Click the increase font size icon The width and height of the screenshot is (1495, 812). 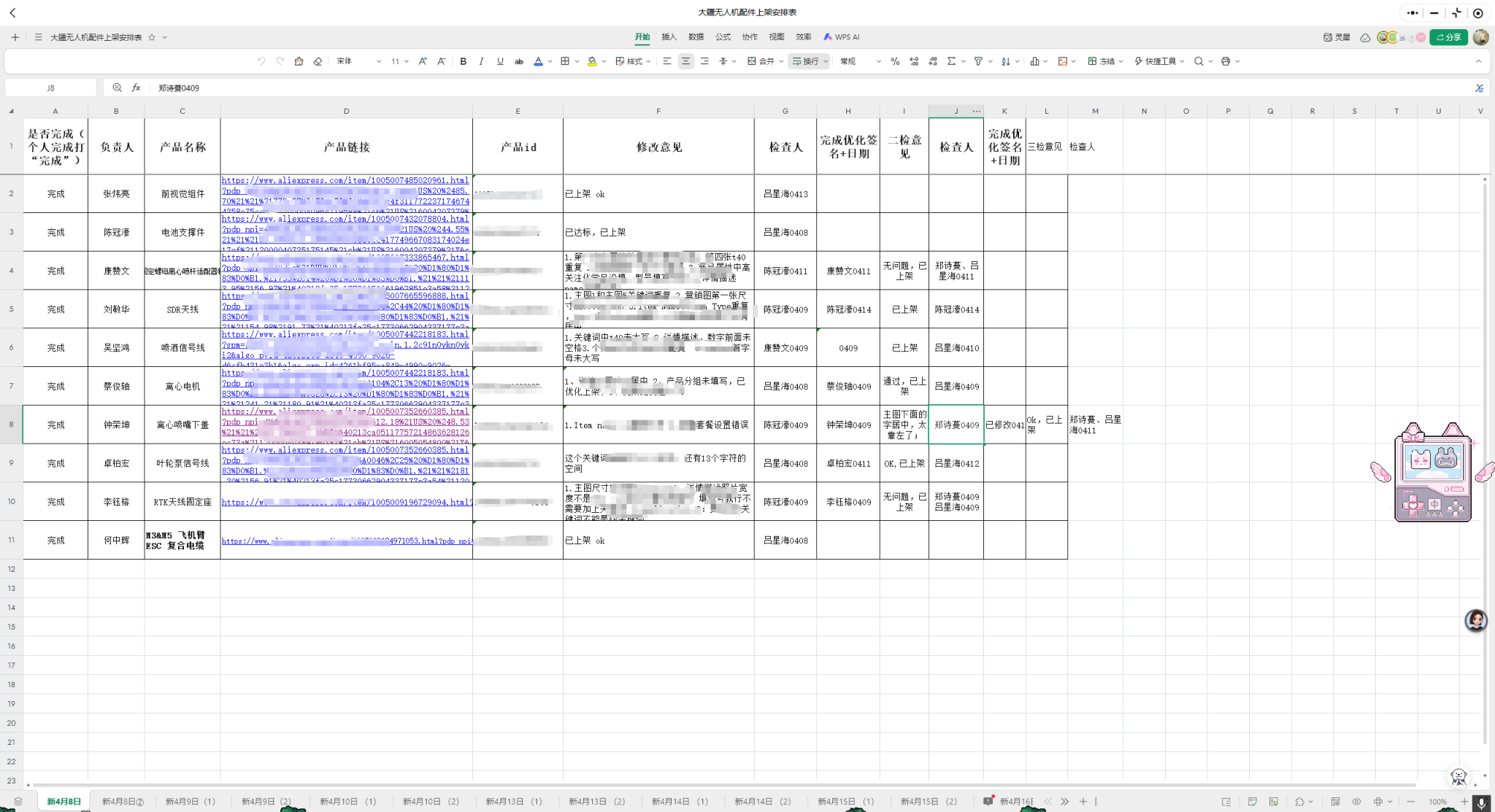pos(423,61)
